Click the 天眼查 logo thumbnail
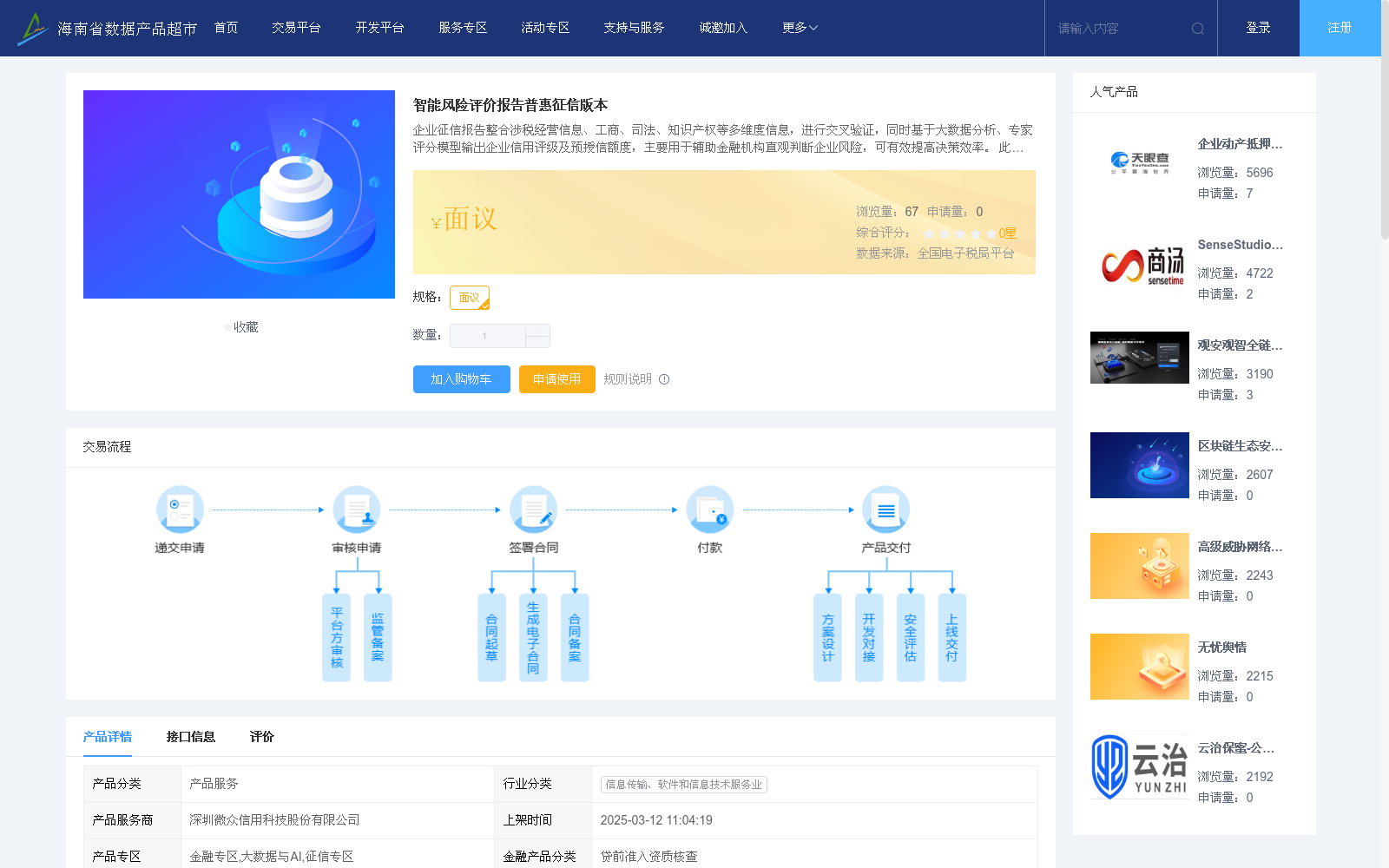The height and width of the screenshot is (868, 1389). tap(1140, 163)
